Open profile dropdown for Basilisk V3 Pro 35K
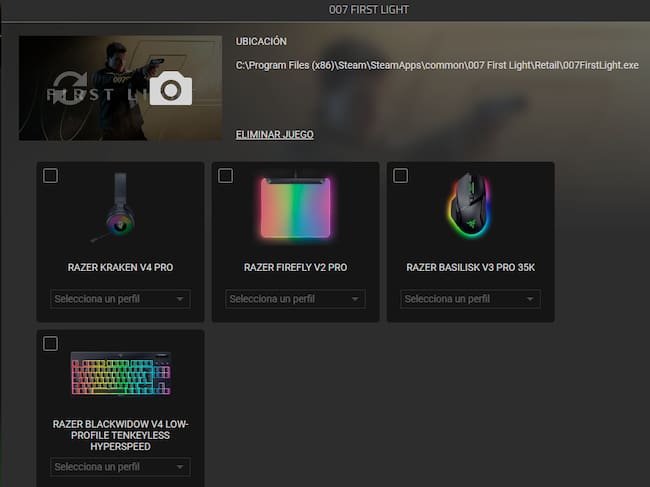 click(471, 299)
